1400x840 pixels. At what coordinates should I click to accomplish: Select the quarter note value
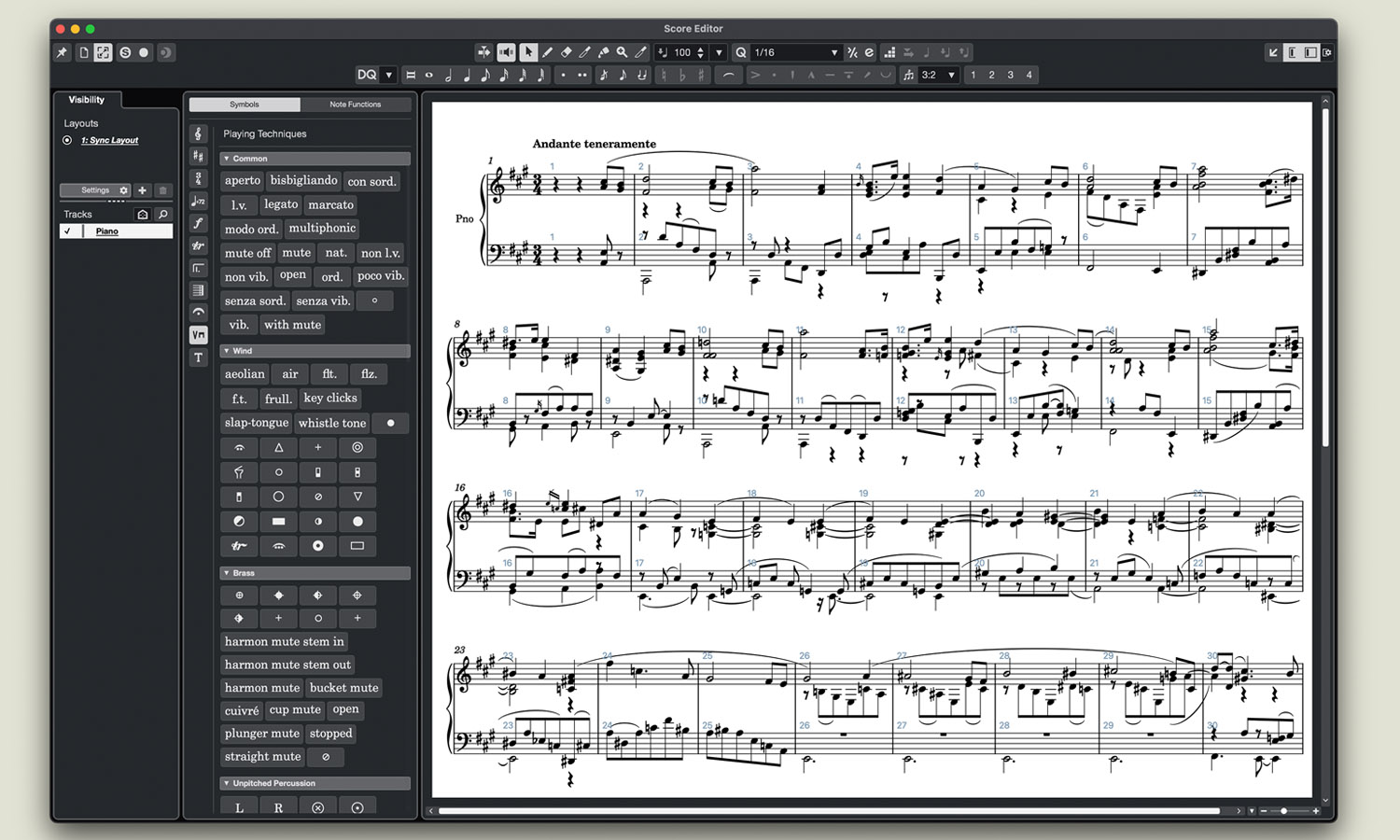click(x=467, y=75)
